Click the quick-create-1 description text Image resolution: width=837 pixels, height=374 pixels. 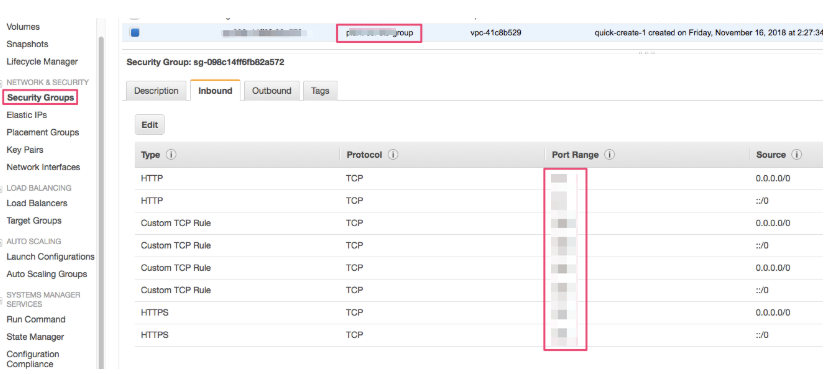click(x=709, y=33)
